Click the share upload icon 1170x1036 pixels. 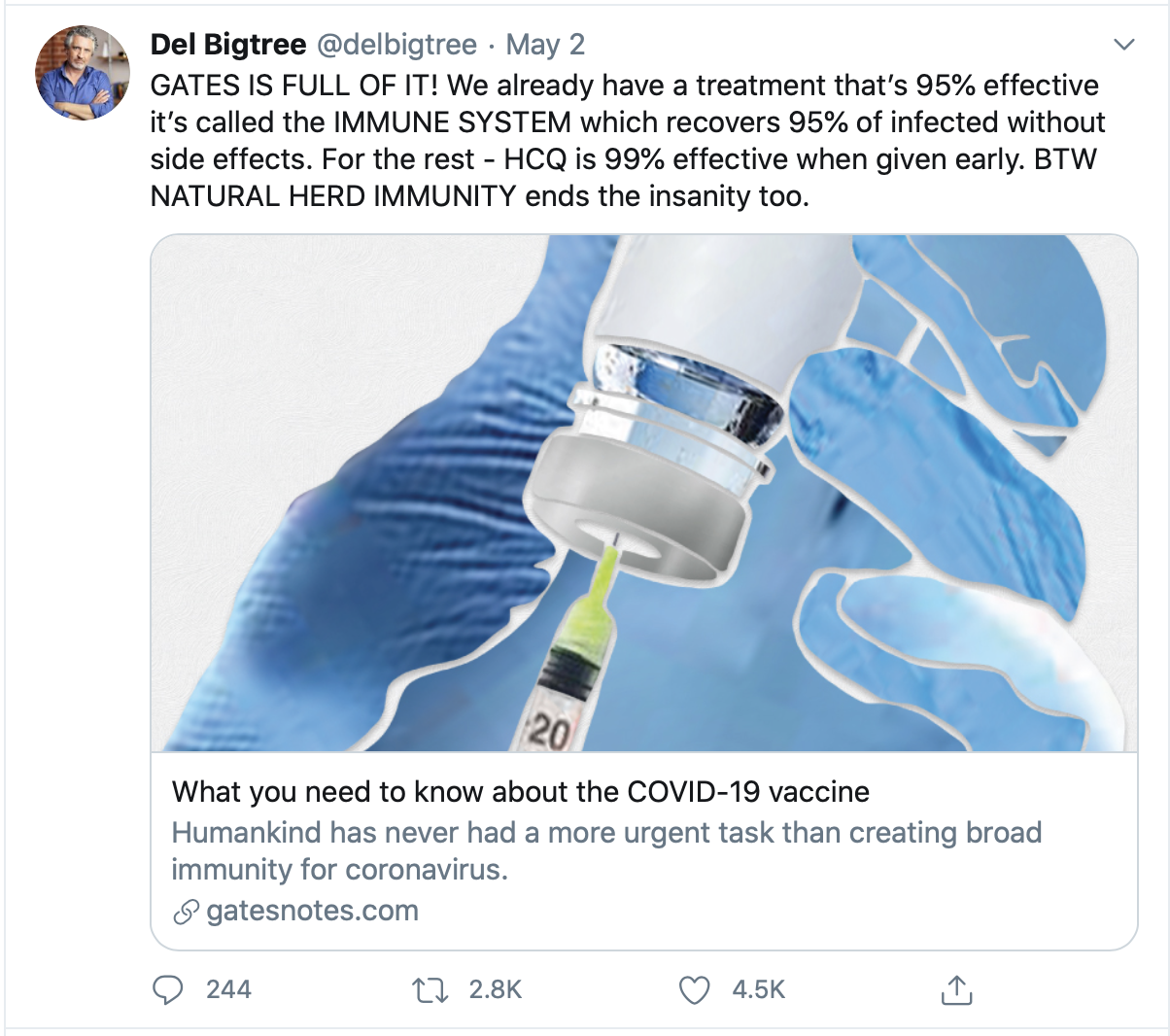(956, 989)
